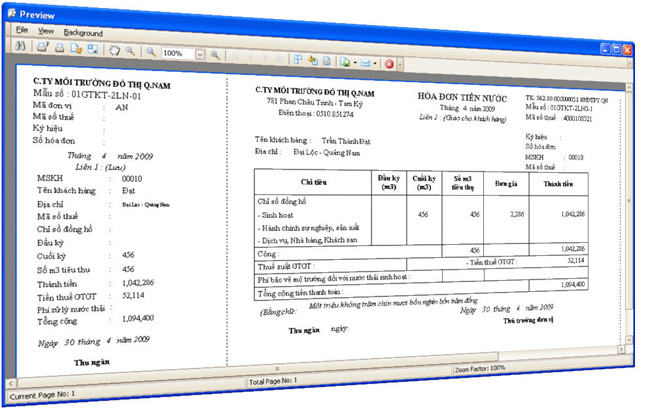This screenshot has height=411, width=650.
Task: Click the horizontal scrollbar at the bottom
Action: click(x=300, y=369)
